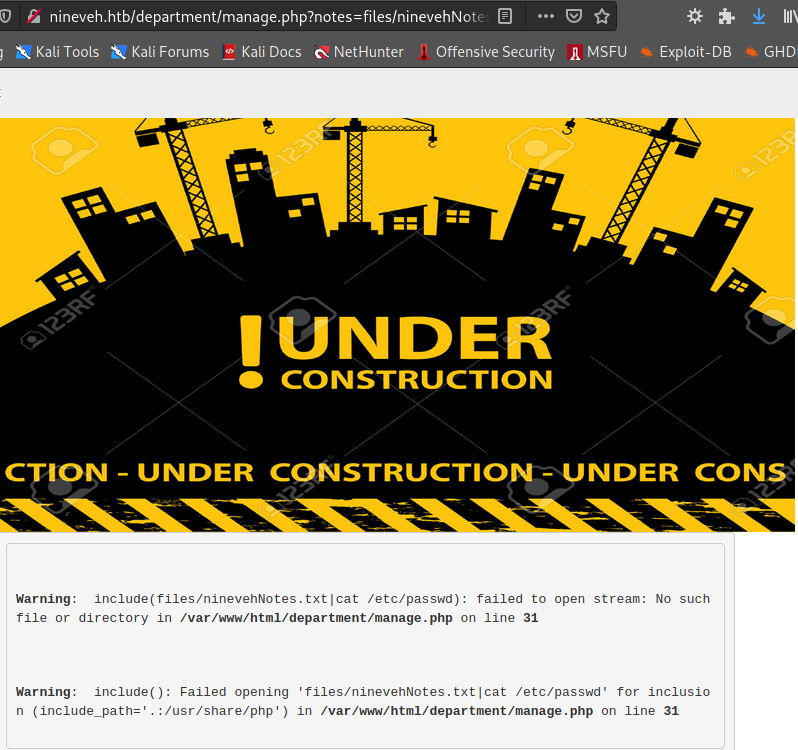Save page to Pocket icon
This screenshot has width=798, height=750.
[574, 16]
